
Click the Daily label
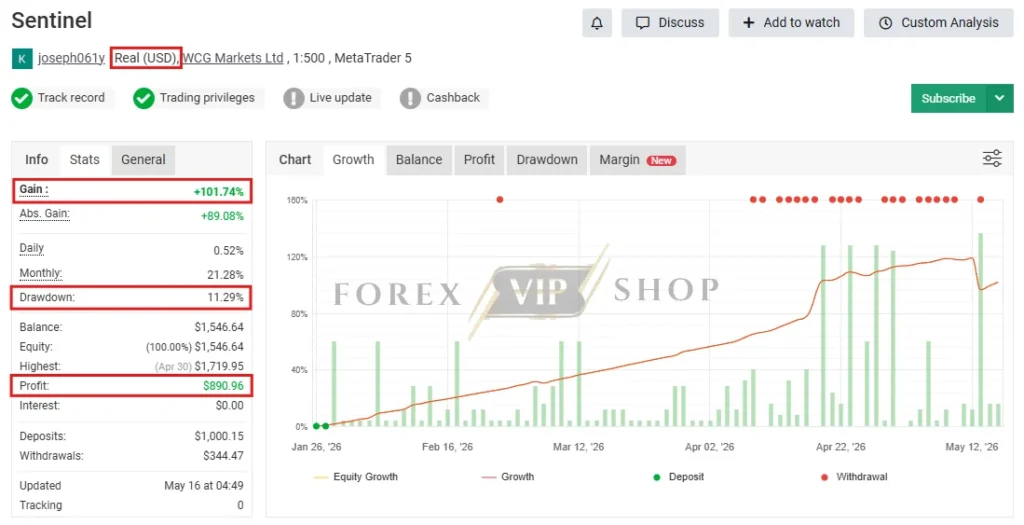tap(31, 248)
